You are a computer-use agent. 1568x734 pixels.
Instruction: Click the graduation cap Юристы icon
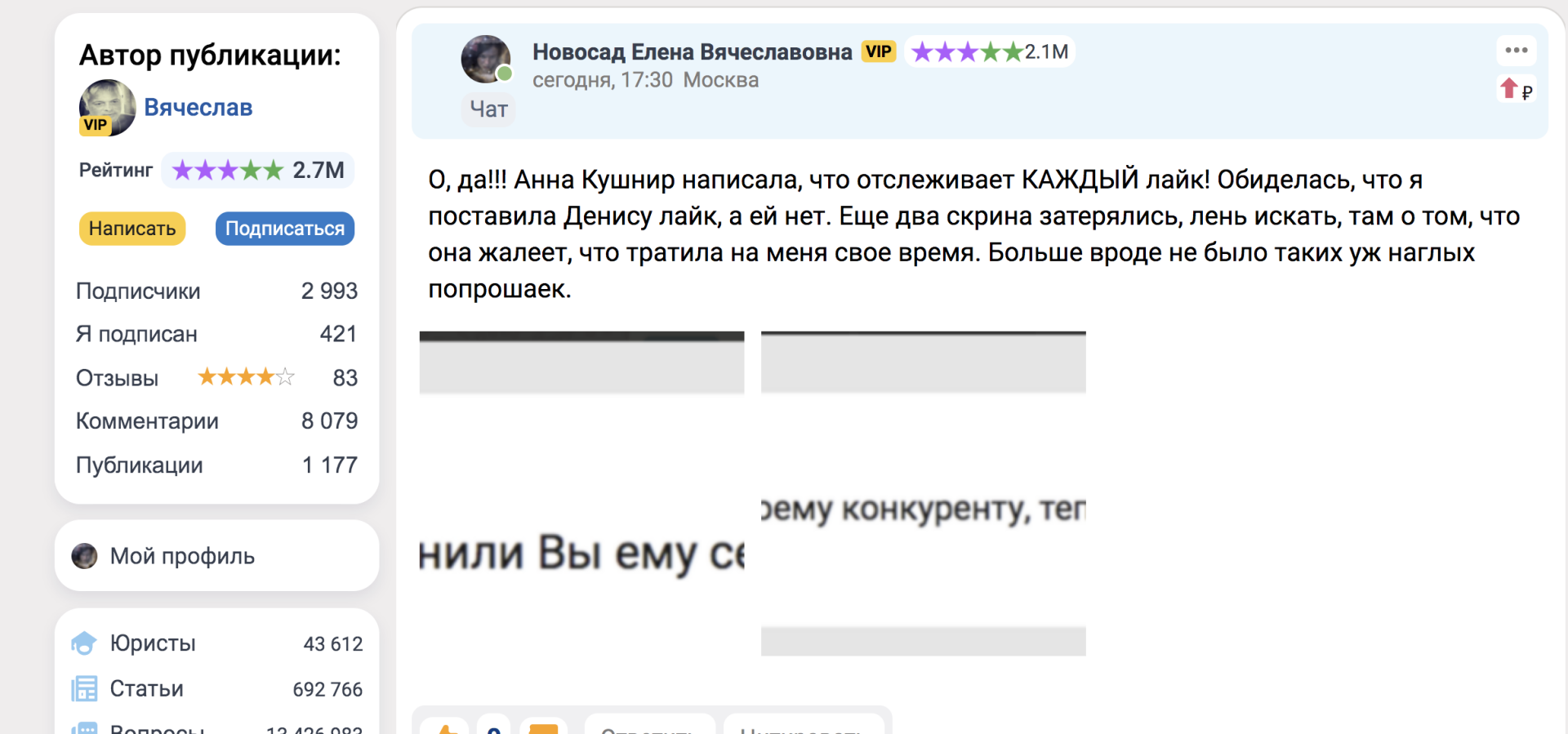tap(83, 643)
